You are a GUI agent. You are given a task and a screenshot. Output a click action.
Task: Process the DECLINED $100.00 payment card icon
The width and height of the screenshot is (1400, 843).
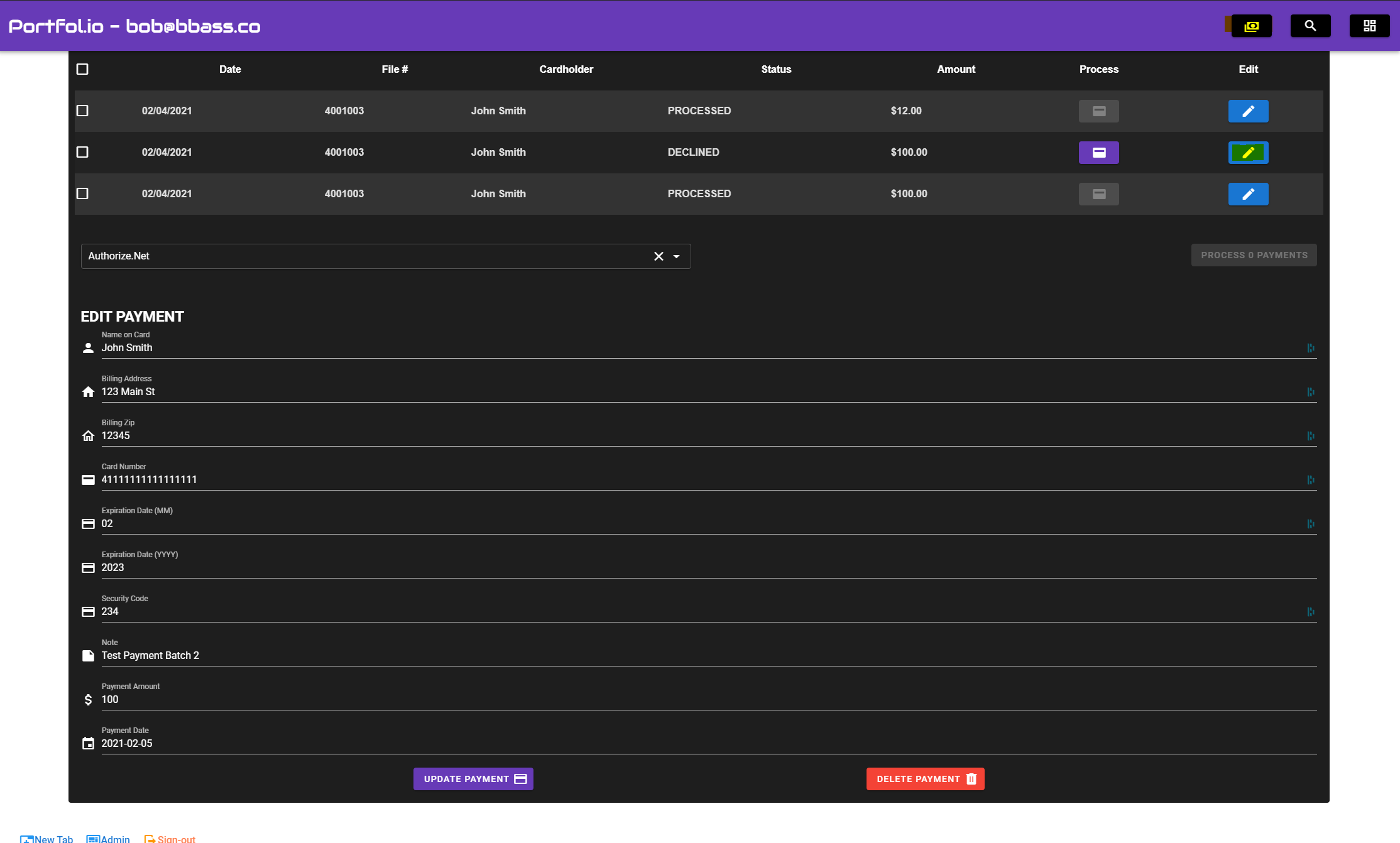pos(1098,153)
